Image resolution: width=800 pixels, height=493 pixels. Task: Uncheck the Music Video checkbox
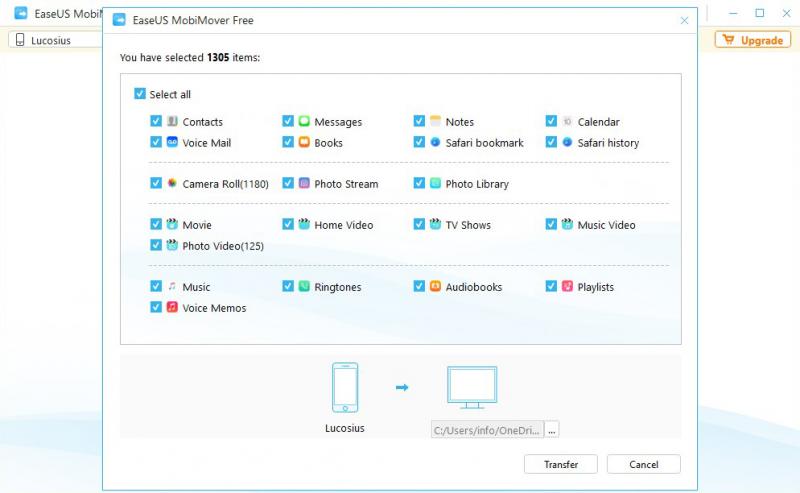click(551, 224)
